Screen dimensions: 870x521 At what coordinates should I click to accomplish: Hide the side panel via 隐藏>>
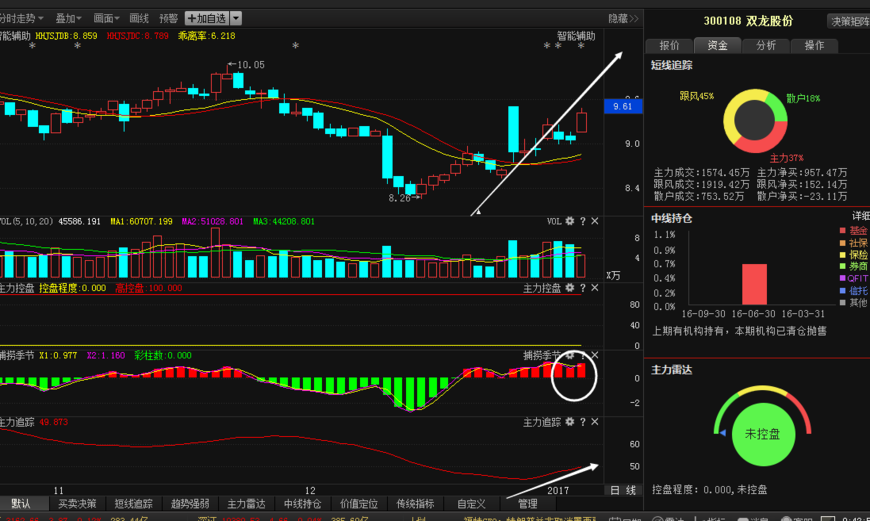623,18
